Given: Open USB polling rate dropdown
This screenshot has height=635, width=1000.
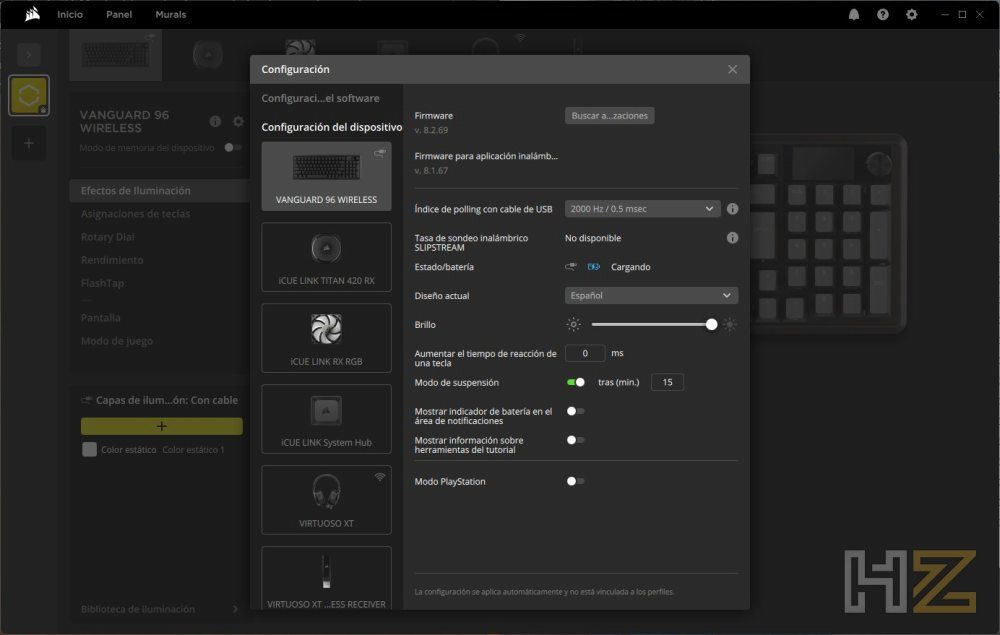Looking at the screenshot, I should tap(642, 208).
